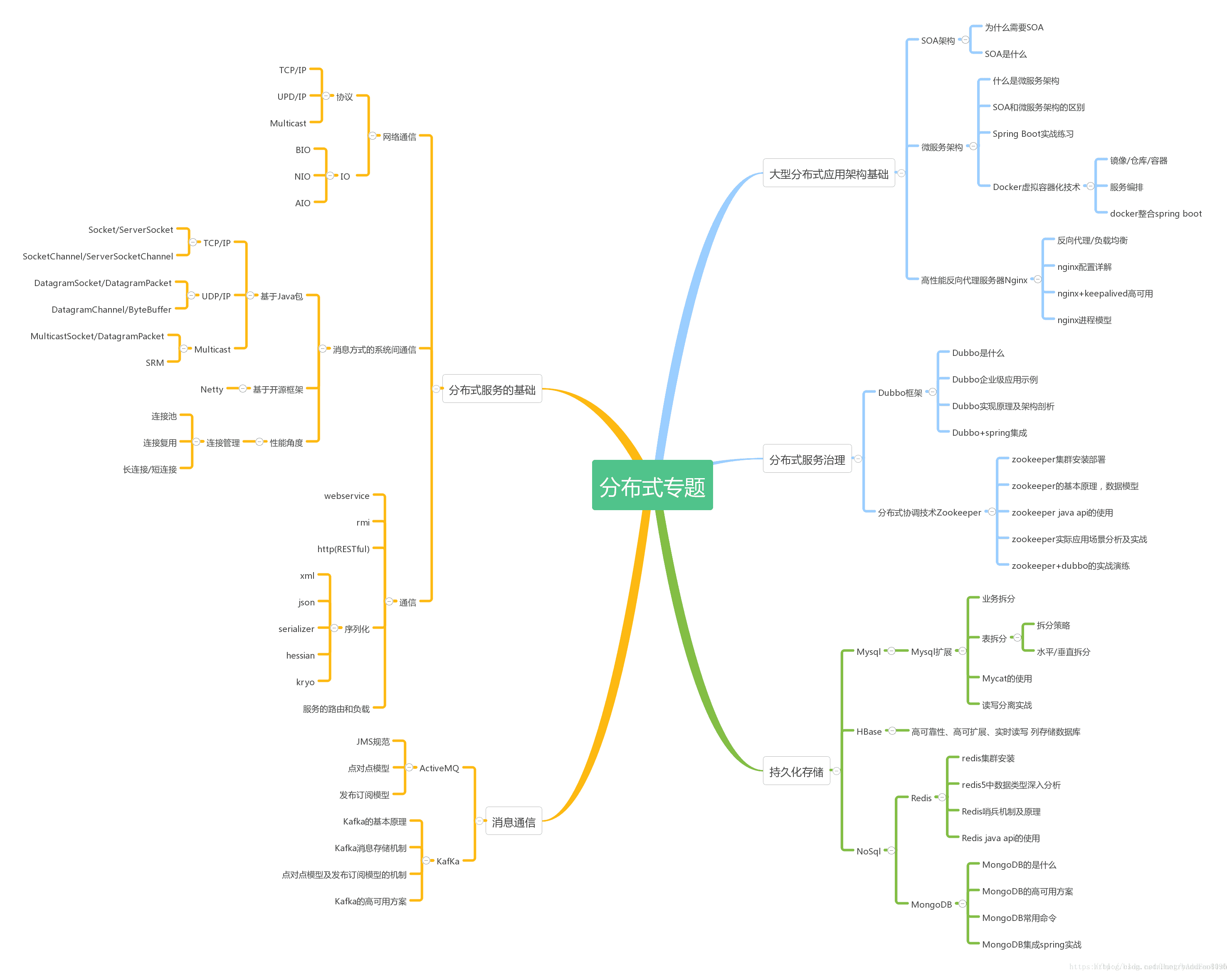The width and height of the screenshot is (1232, 975).
Task: Select the 大型分布式应用架构基础 topic box
Action: pos(828,173)
